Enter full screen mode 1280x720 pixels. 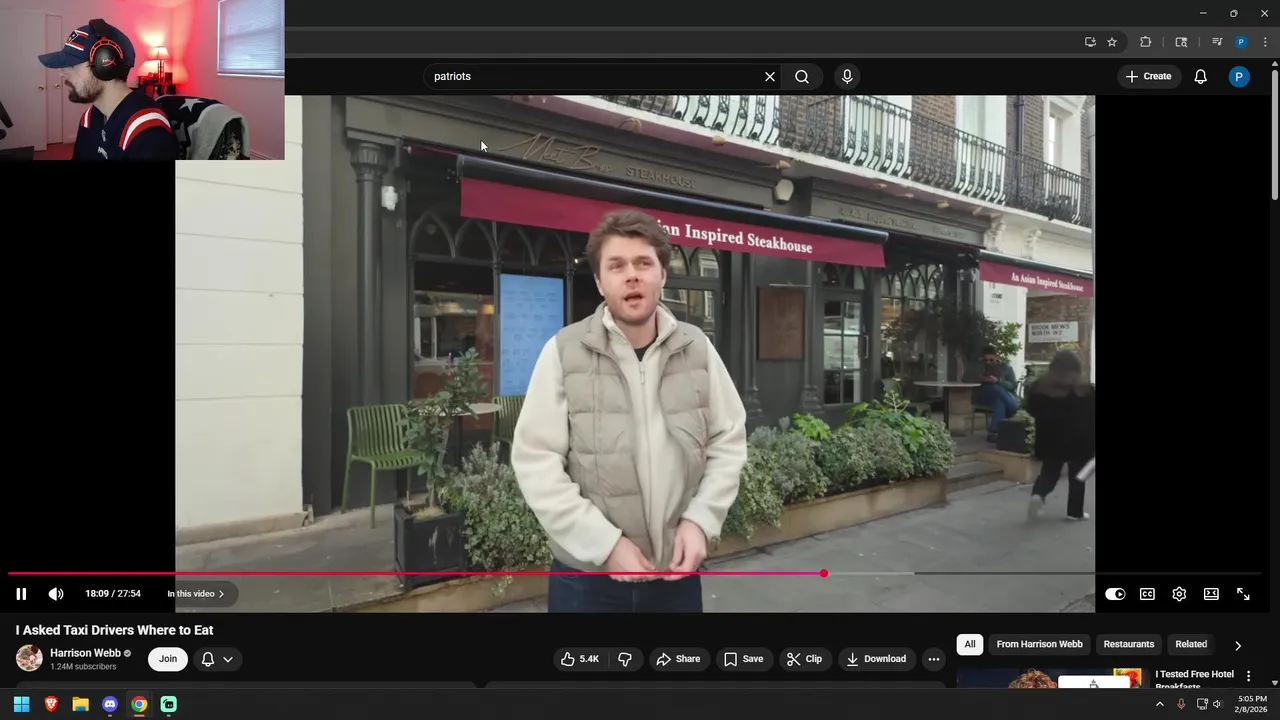click(x=1243, y=594)
